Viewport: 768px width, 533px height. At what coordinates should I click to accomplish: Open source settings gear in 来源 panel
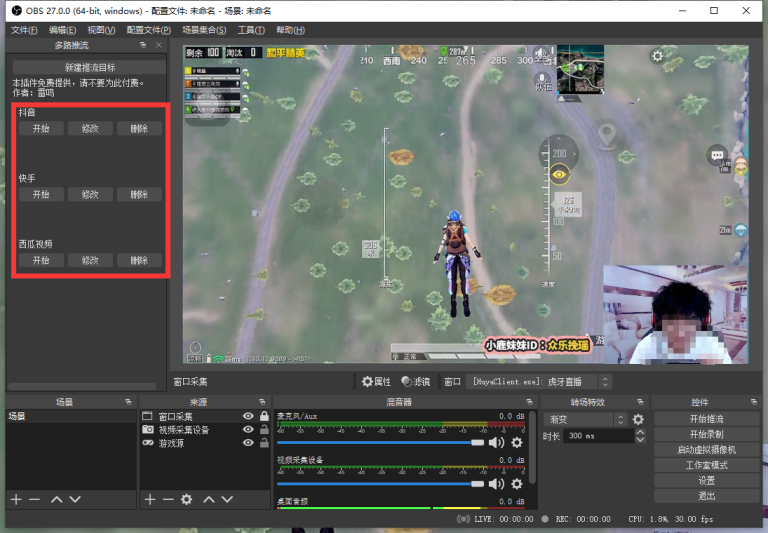coord(186,498)
